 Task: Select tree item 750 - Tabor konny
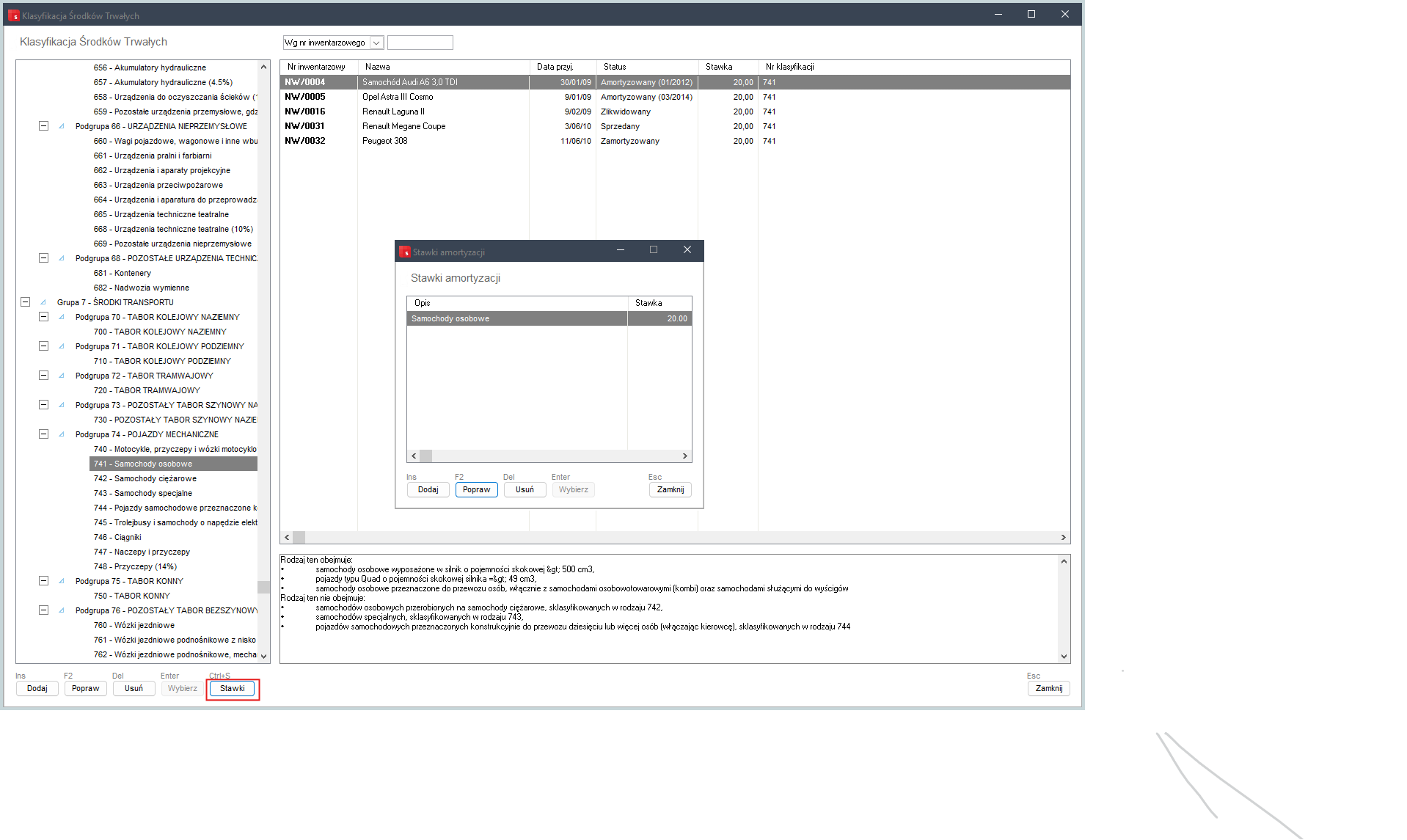coord(132,596)
